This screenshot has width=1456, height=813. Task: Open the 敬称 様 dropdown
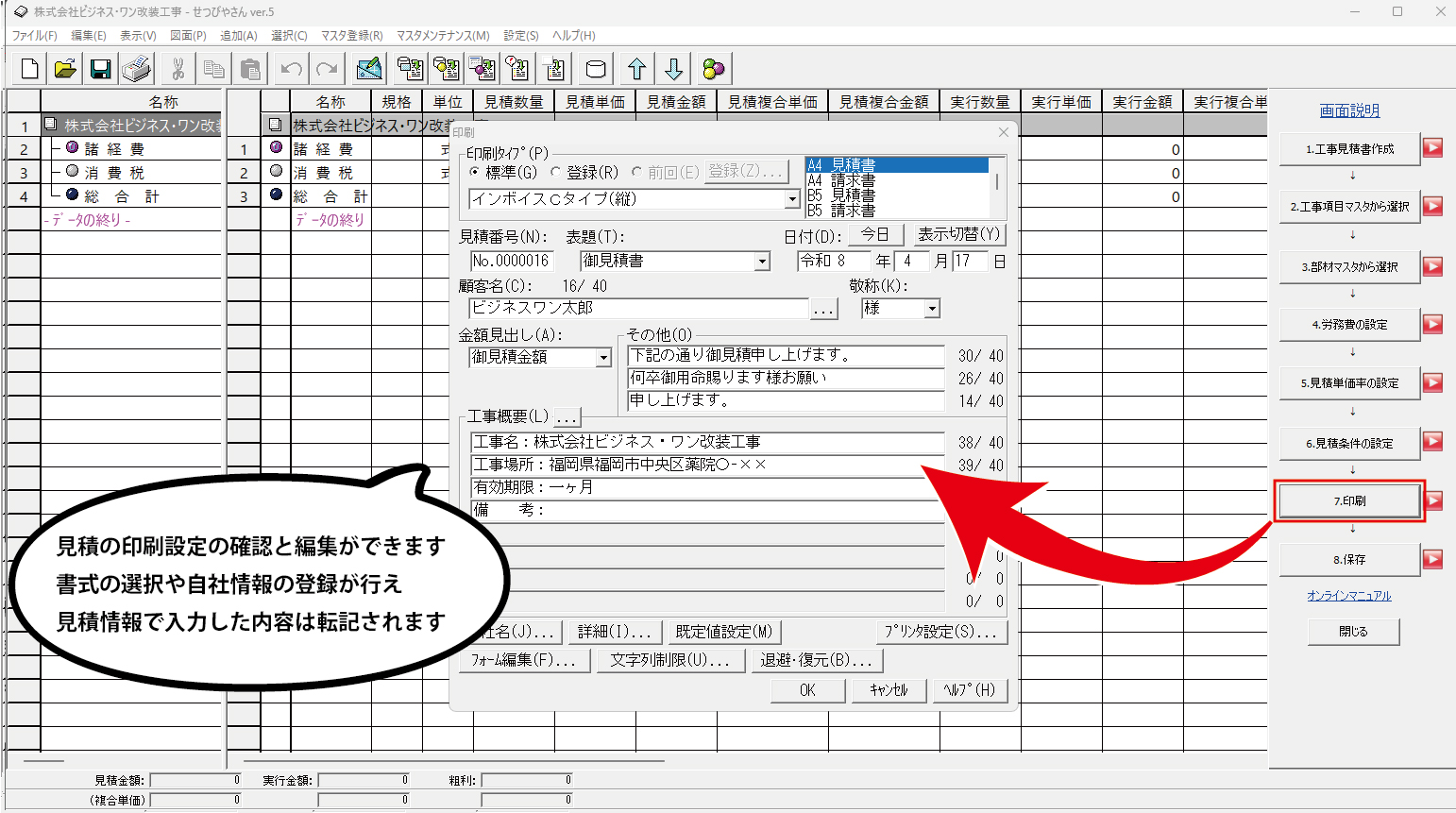coord(932,309)
